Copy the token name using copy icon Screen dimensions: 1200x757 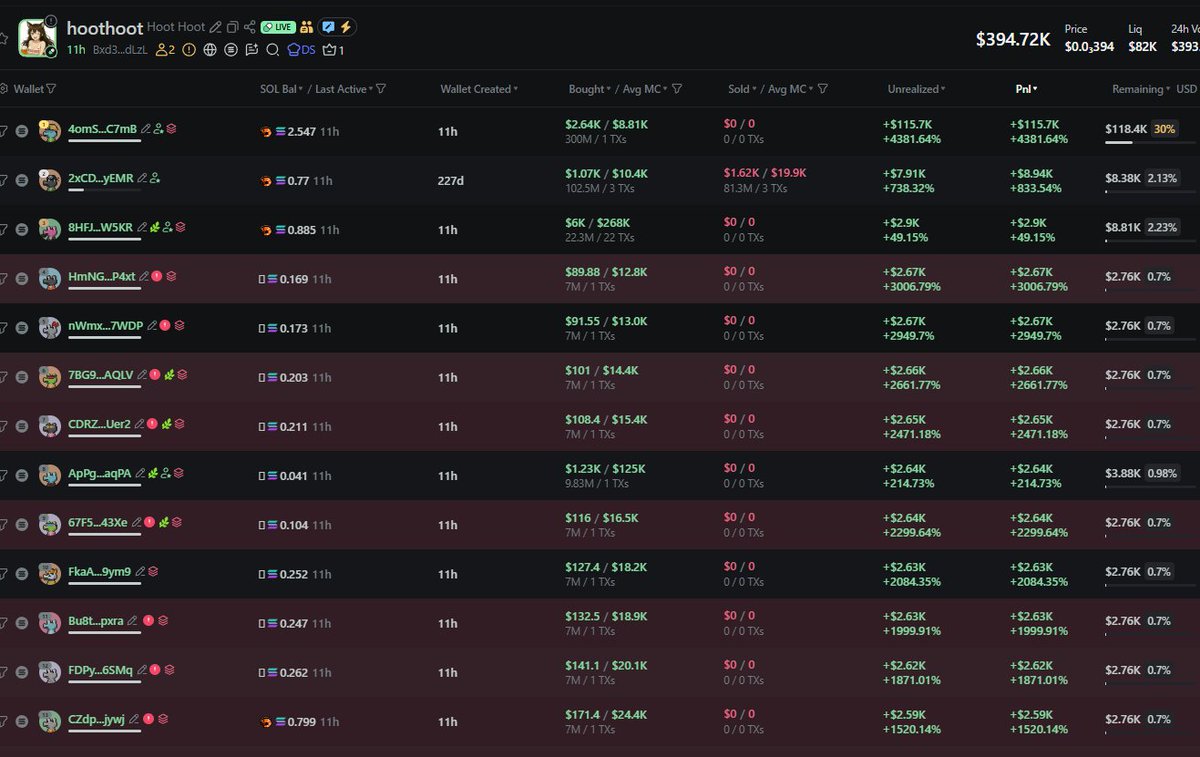[232, 28]
